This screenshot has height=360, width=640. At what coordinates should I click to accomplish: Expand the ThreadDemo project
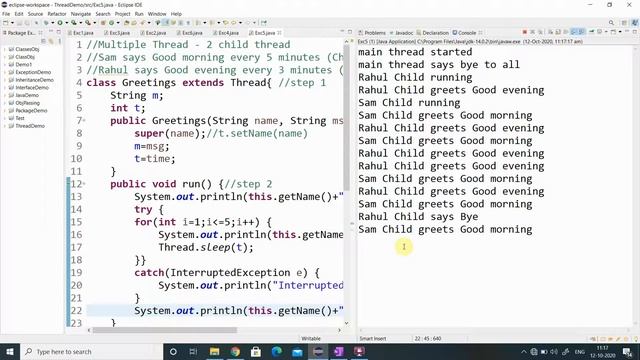5,126
